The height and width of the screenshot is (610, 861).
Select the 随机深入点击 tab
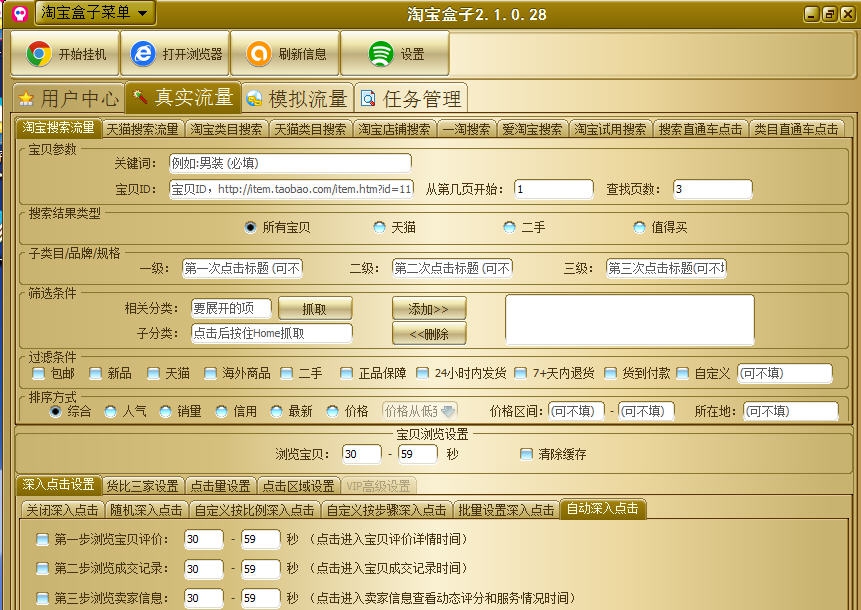tap(146, 510)
